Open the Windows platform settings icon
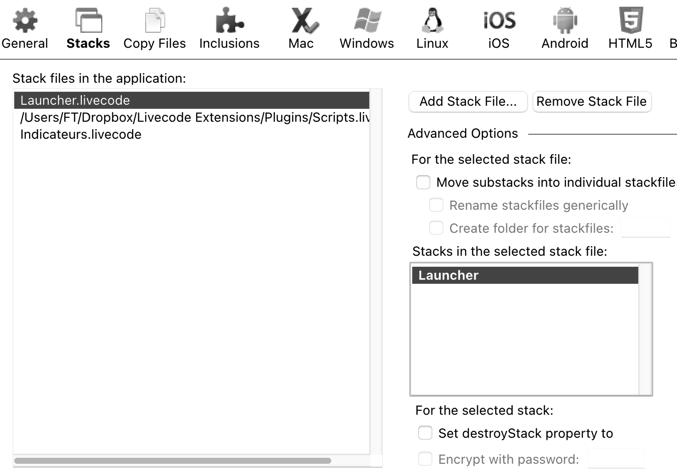677x472 pixels. pos(366,21)
